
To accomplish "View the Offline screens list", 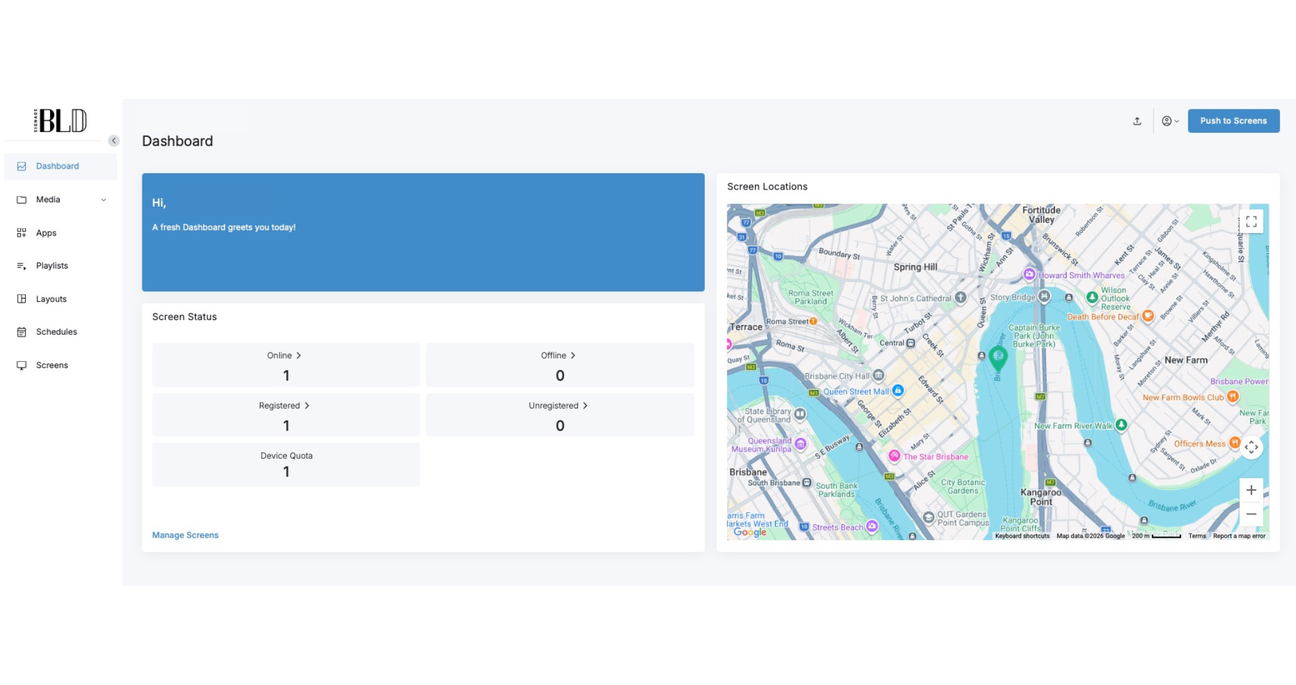I will [x=559, y=356].
